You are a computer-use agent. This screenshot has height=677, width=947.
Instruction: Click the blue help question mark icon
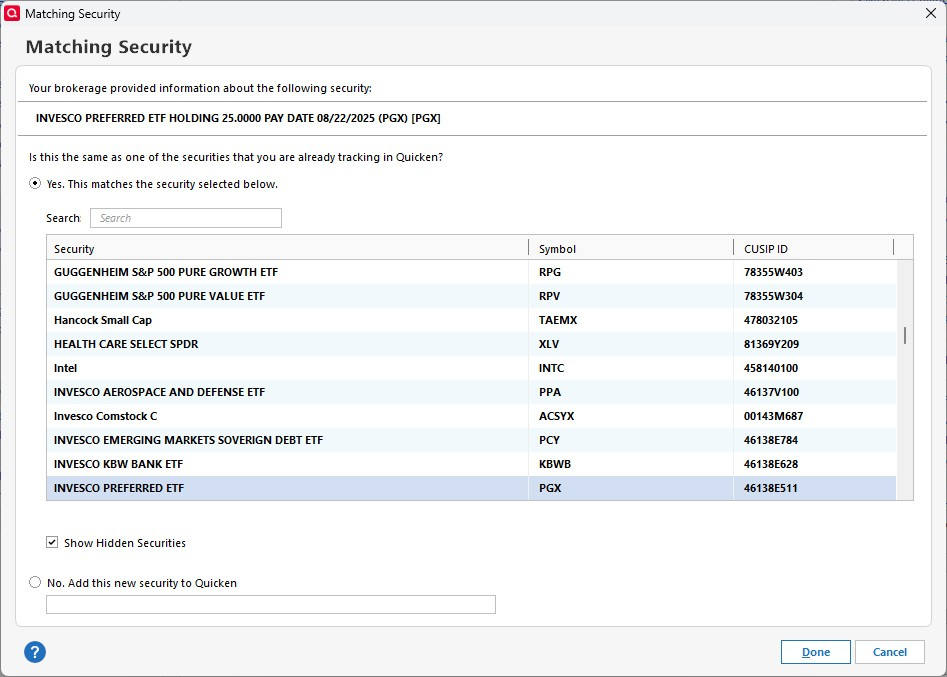click(35, 652)
